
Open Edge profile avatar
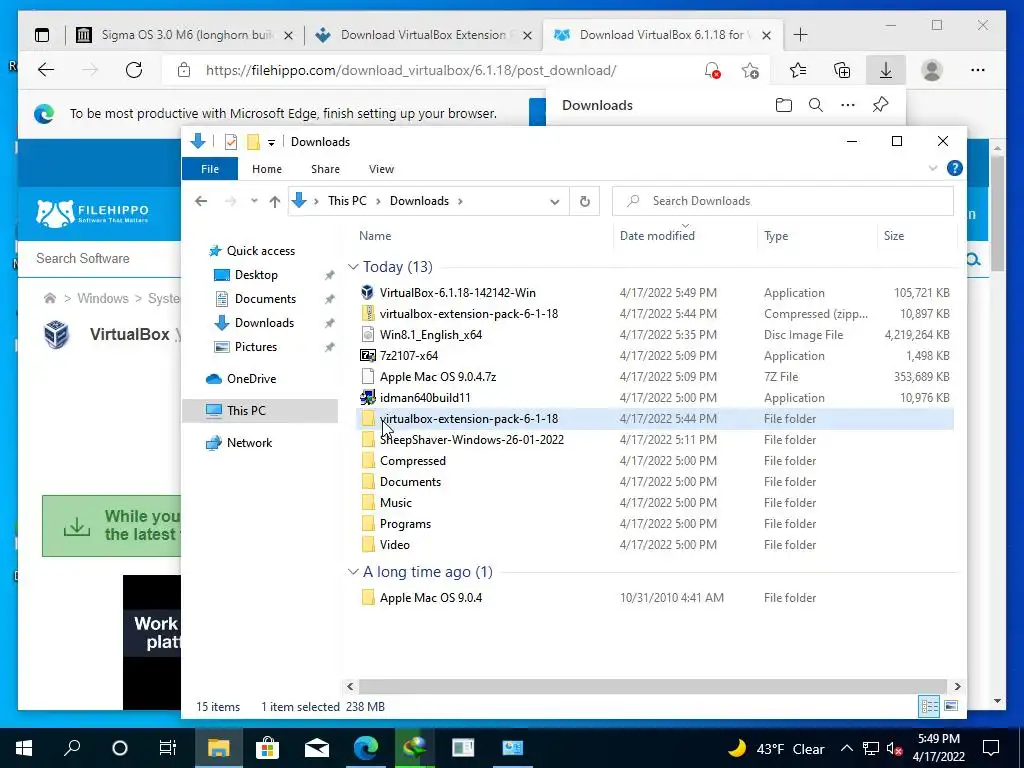pos(932,70)
